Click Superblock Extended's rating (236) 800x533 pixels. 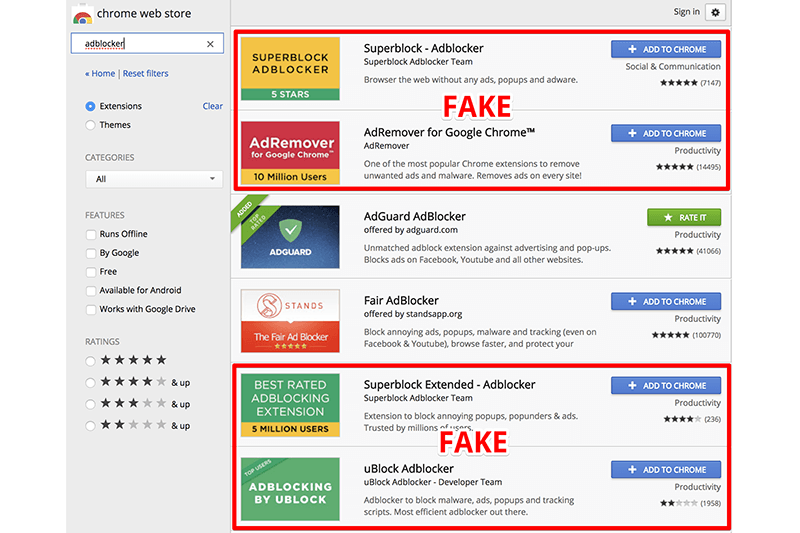pos(692,419)
